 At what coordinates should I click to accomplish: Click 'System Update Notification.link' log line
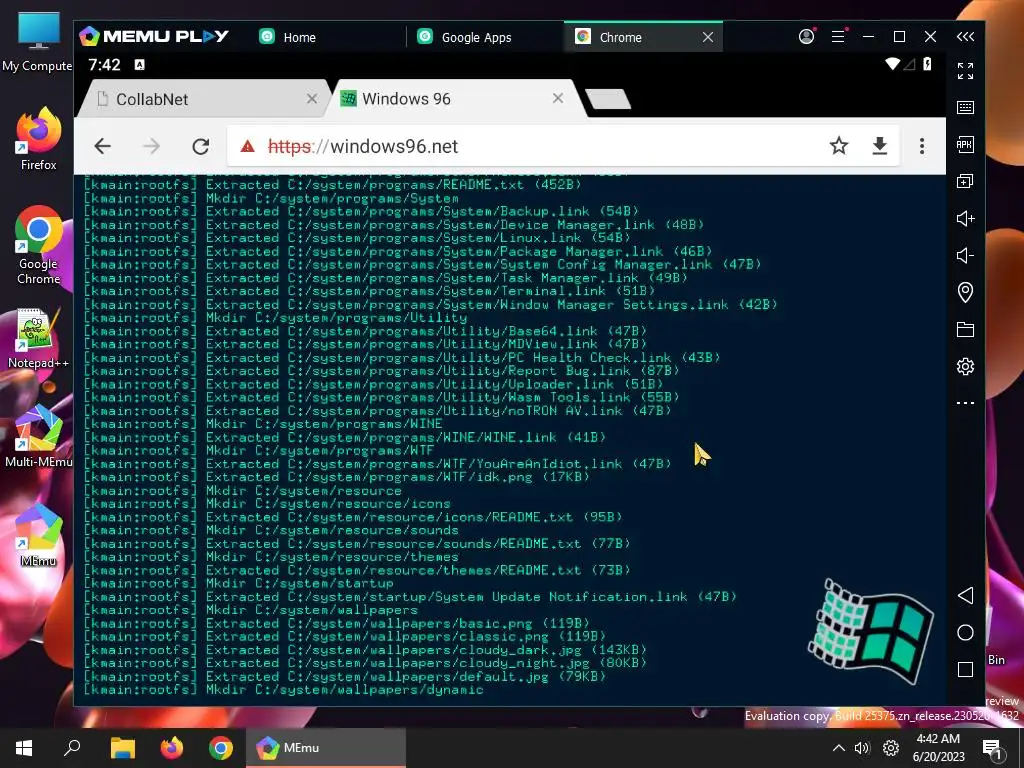(410, 597)
